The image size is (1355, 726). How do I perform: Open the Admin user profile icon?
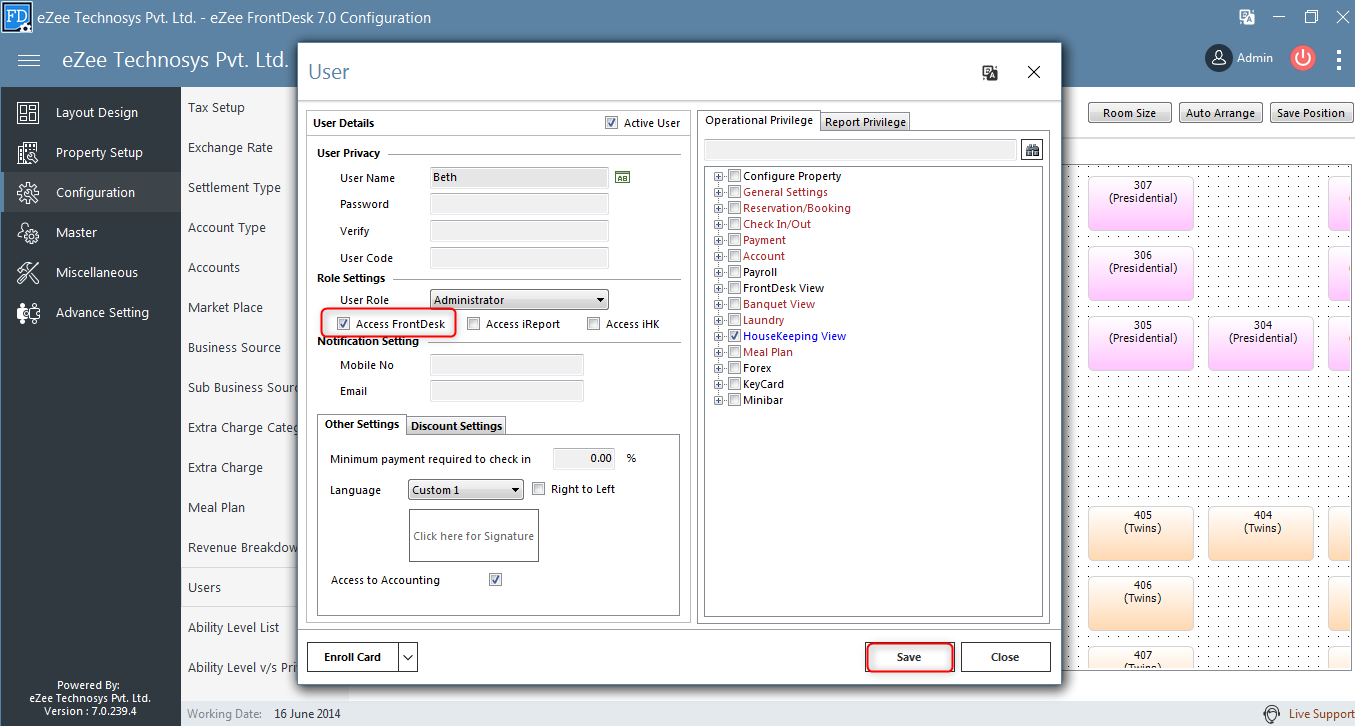pyautogui.click(x=1218, y=58)
